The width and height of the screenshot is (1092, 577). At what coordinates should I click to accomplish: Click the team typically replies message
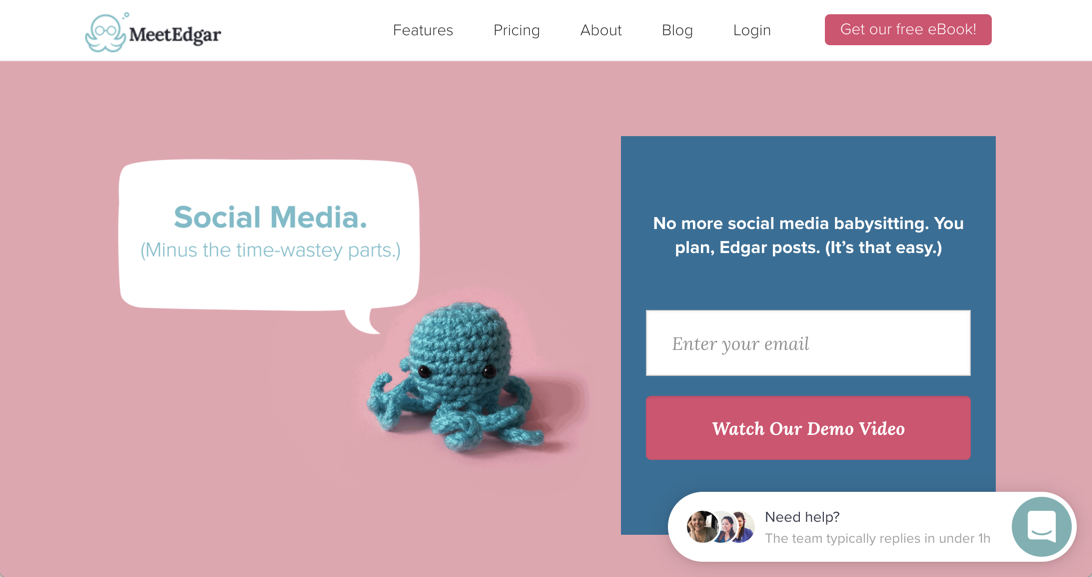click(878, 538)
